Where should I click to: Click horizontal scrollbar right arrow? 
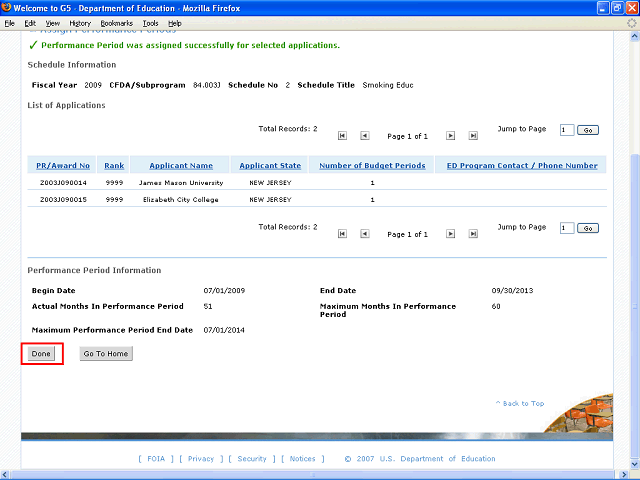(624, 475)
